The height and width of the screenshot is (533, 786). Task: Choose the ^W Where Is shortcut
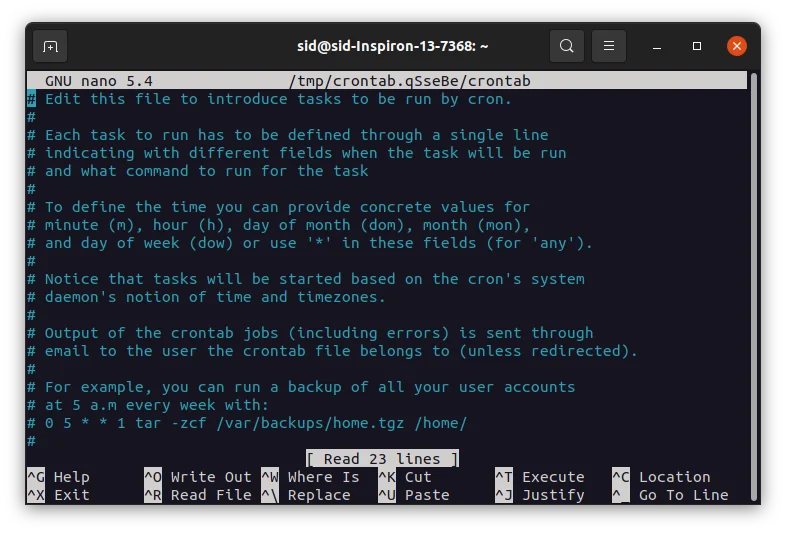[x=310, y=477]
